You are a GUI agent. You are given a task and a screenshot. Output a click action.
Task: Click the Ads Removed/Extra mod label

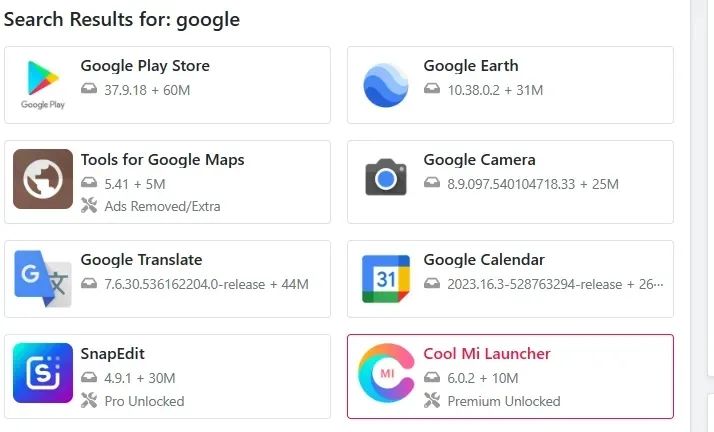162,206
